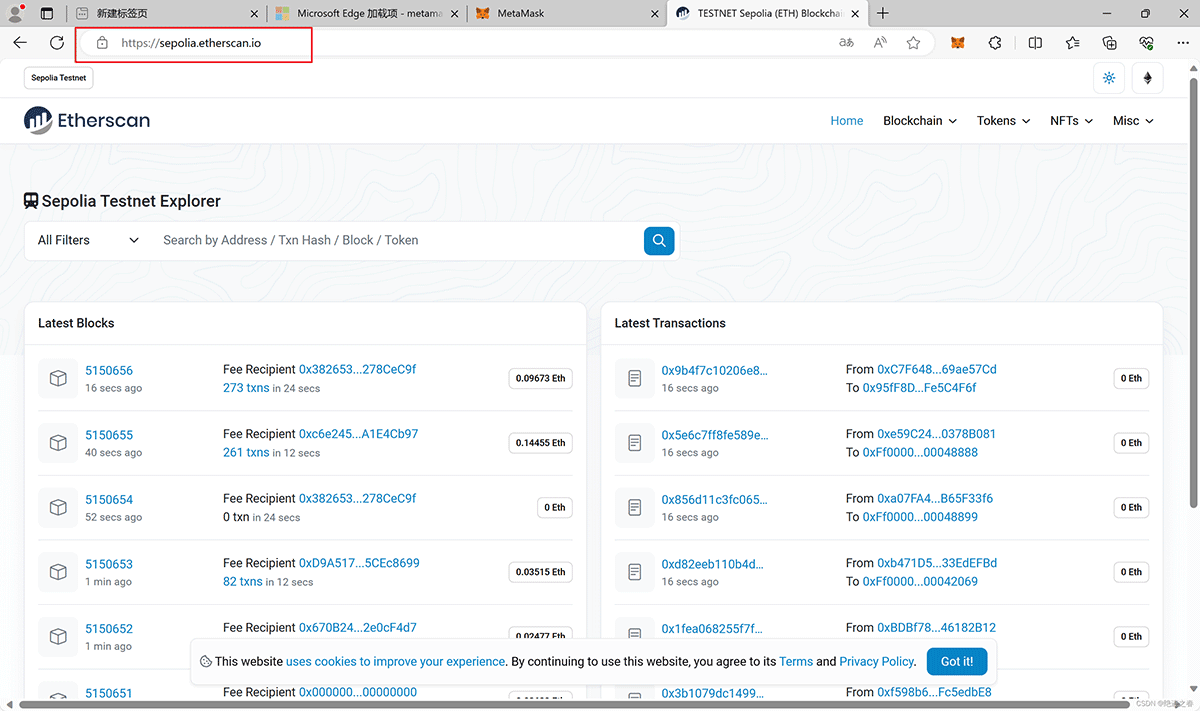
Task: Click the block cube icon for 5150656
Action: (58, 378)
